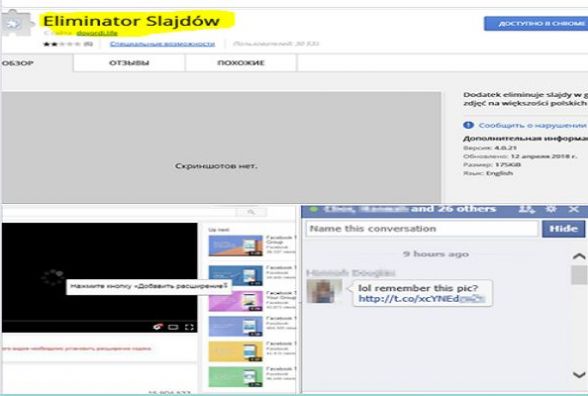Open the t.co link in the message
The width and height of the screenshot is (588, 396).
point(422,299)
